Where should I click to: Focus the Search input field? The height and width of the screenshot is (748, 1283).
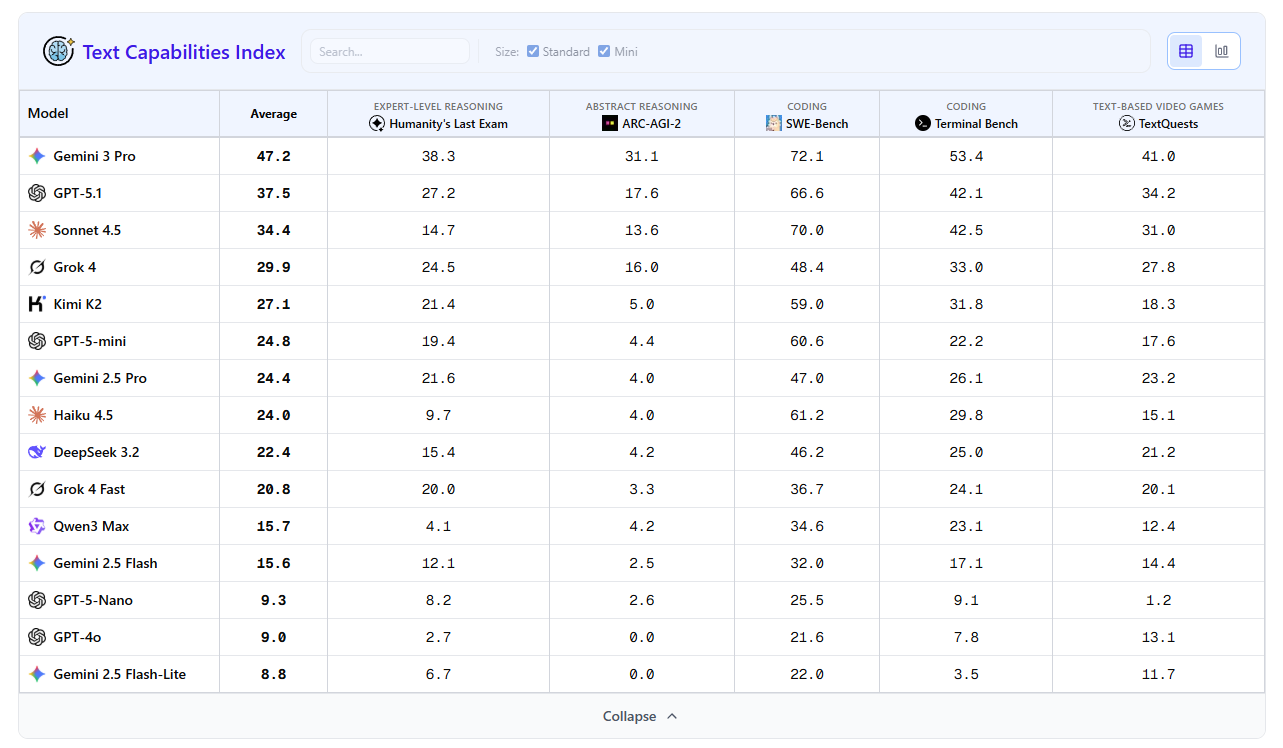390,51
